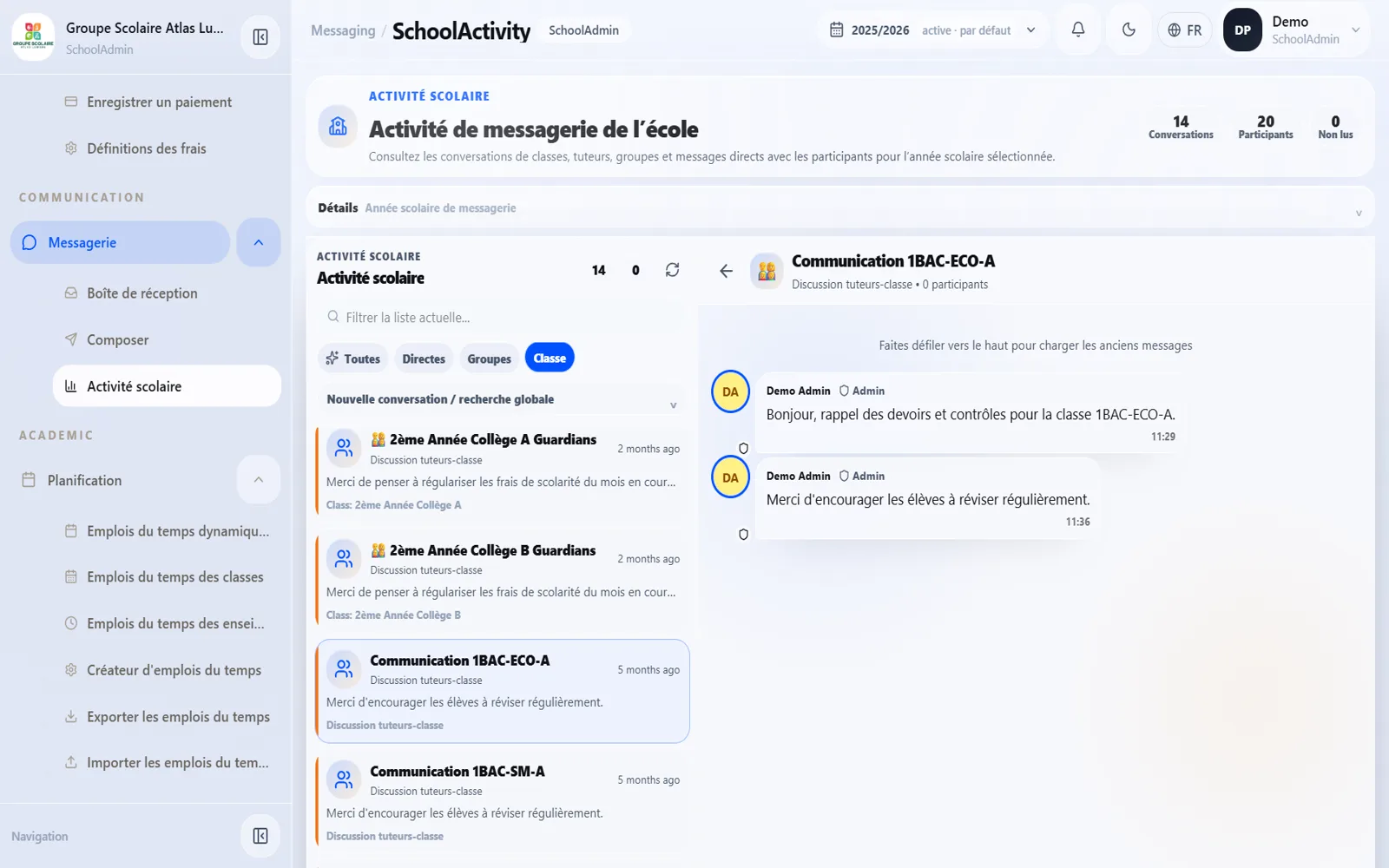Click DA avatar on second message
Image resolution: width=1389 pixels, height=868 pixels.
pos(730,477)
